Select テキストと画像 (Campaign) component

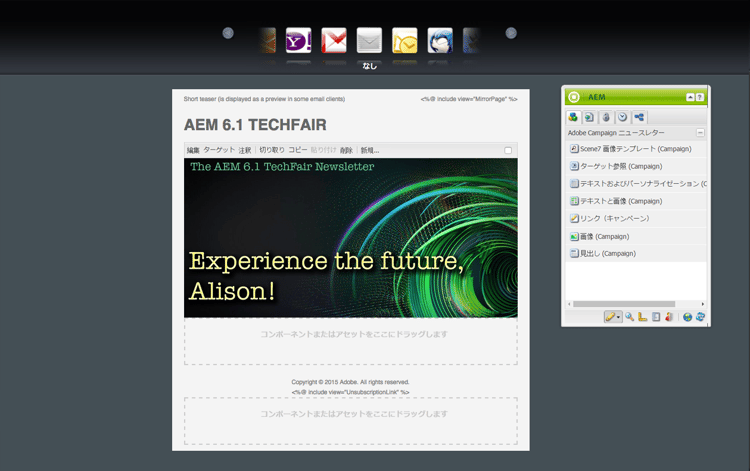coord(636,201)
